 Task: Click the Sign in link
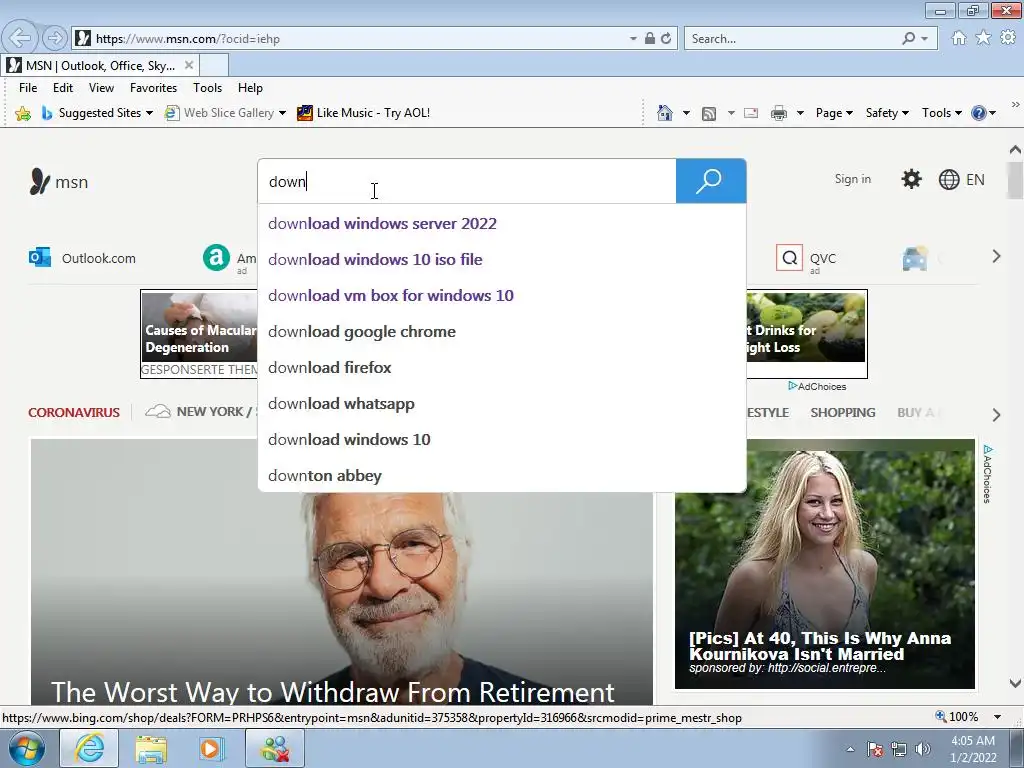tap(852, 179)
